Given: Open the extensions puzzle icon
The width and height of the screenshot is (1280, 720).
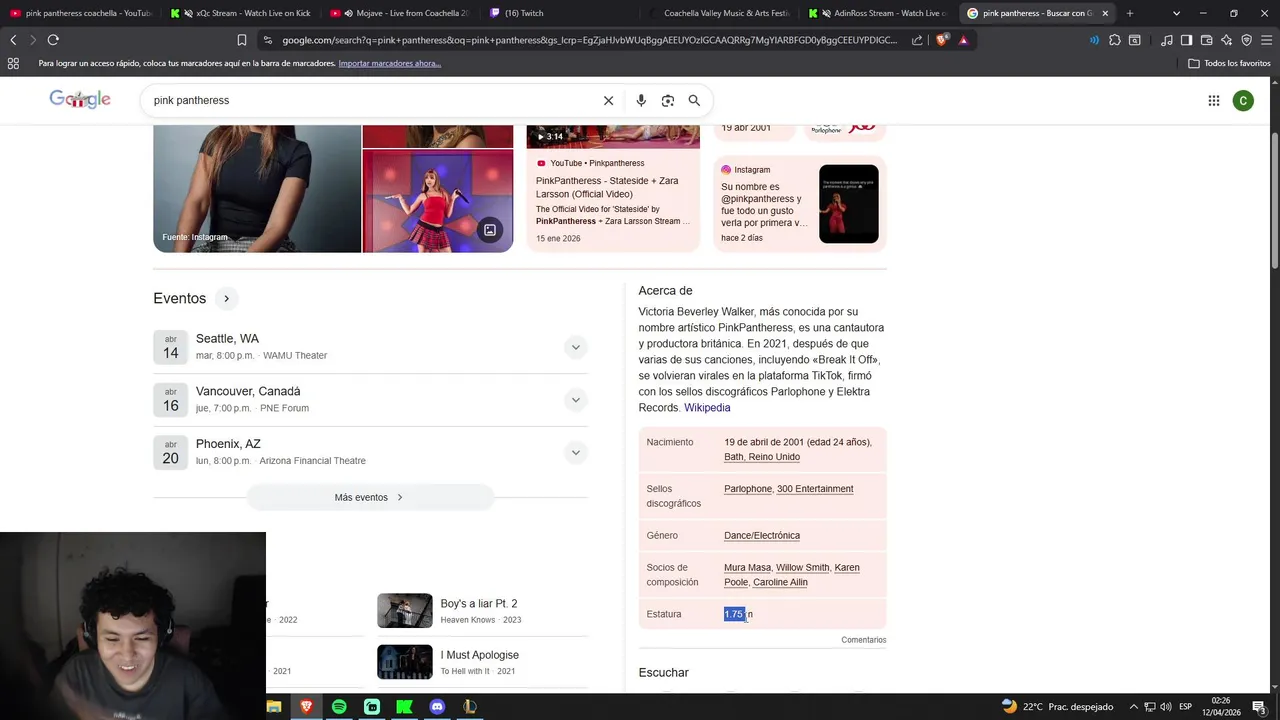Looking at the screenshot, I should click(1115, 40).
